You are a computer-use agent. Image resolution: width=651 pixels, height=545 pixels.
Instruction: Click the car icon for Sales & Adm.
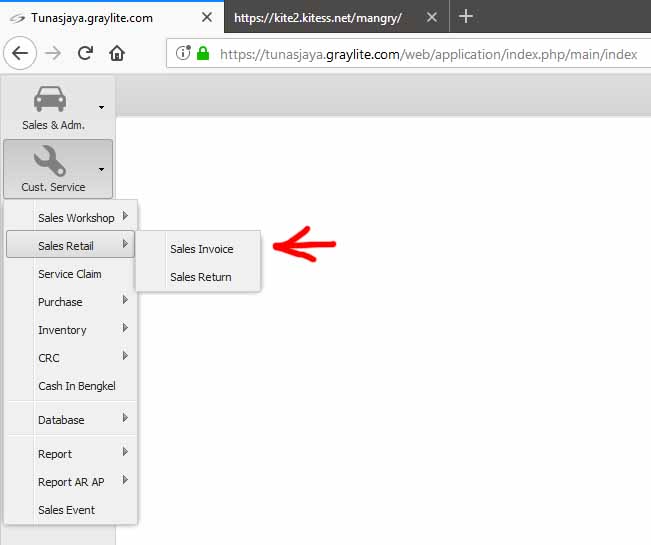pos(50,99)
